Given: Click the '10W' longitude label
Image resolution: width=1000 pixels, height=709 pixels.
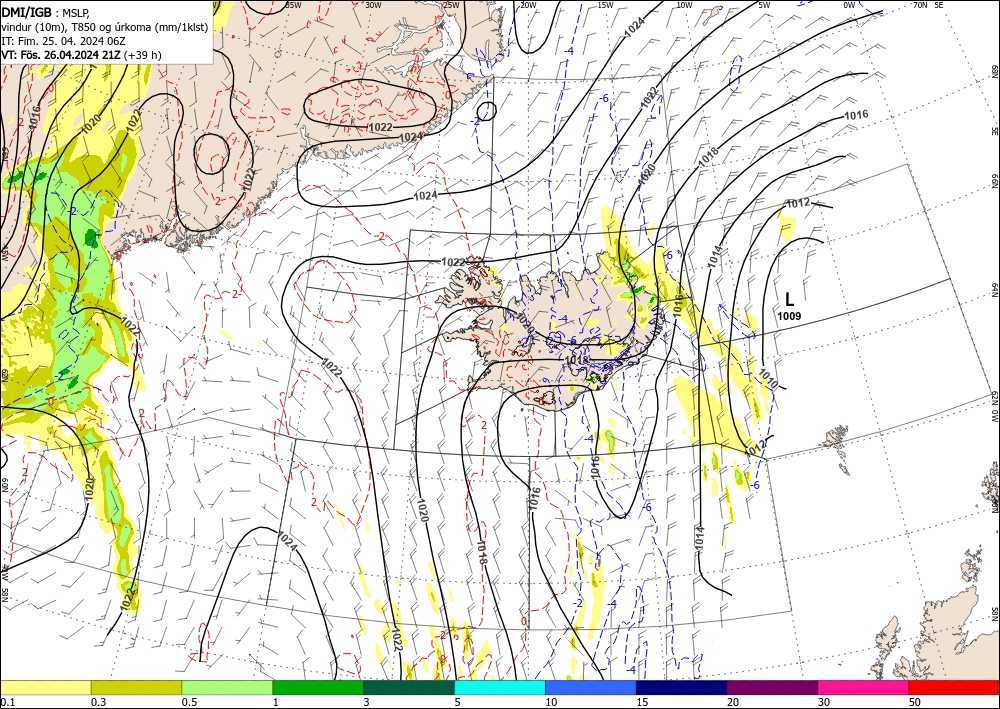Looking at the screenshot, I should pos(684,5).
